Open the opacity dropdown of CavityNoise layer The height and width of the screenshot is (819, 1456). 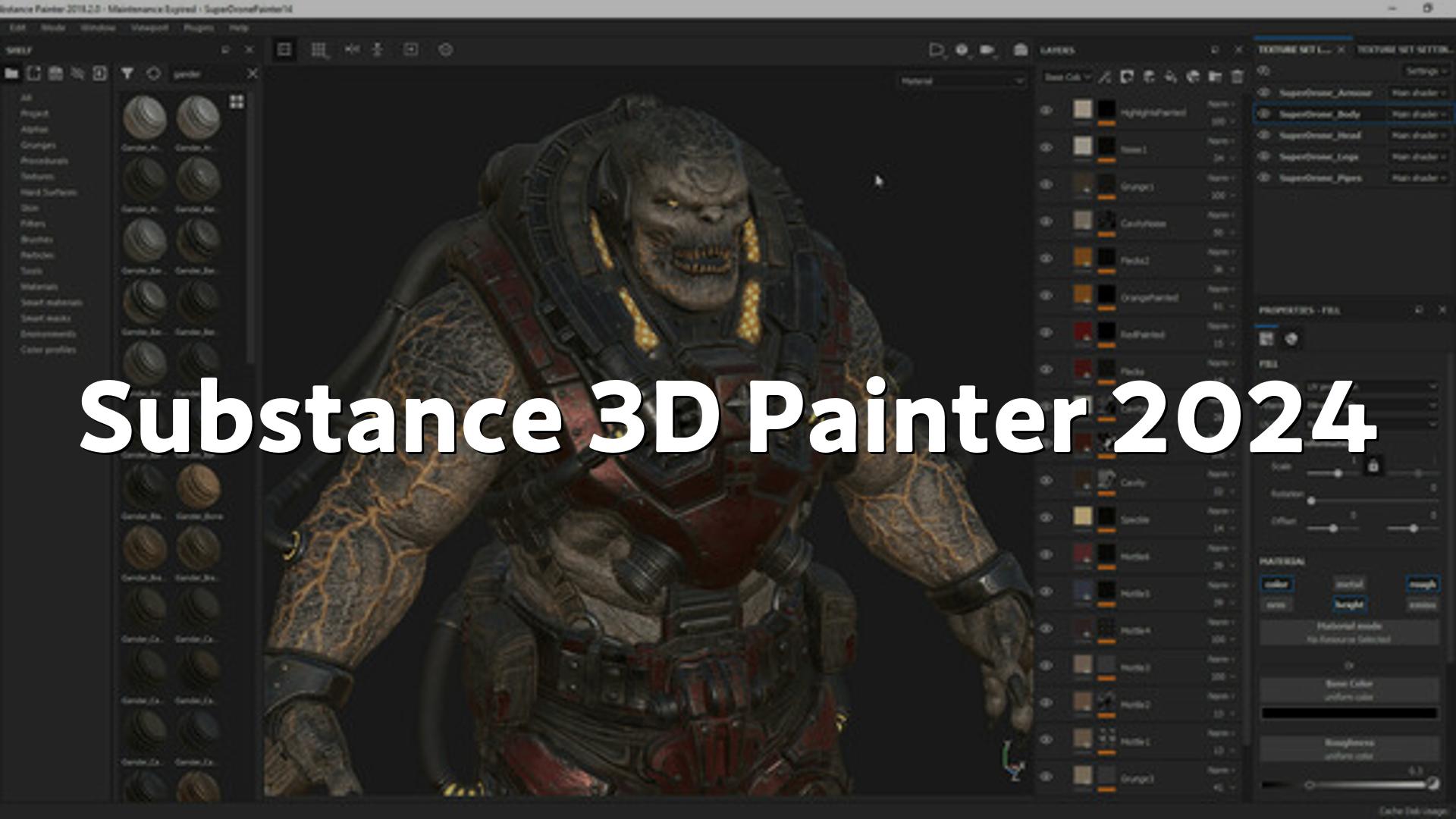tap(1222, 233)
